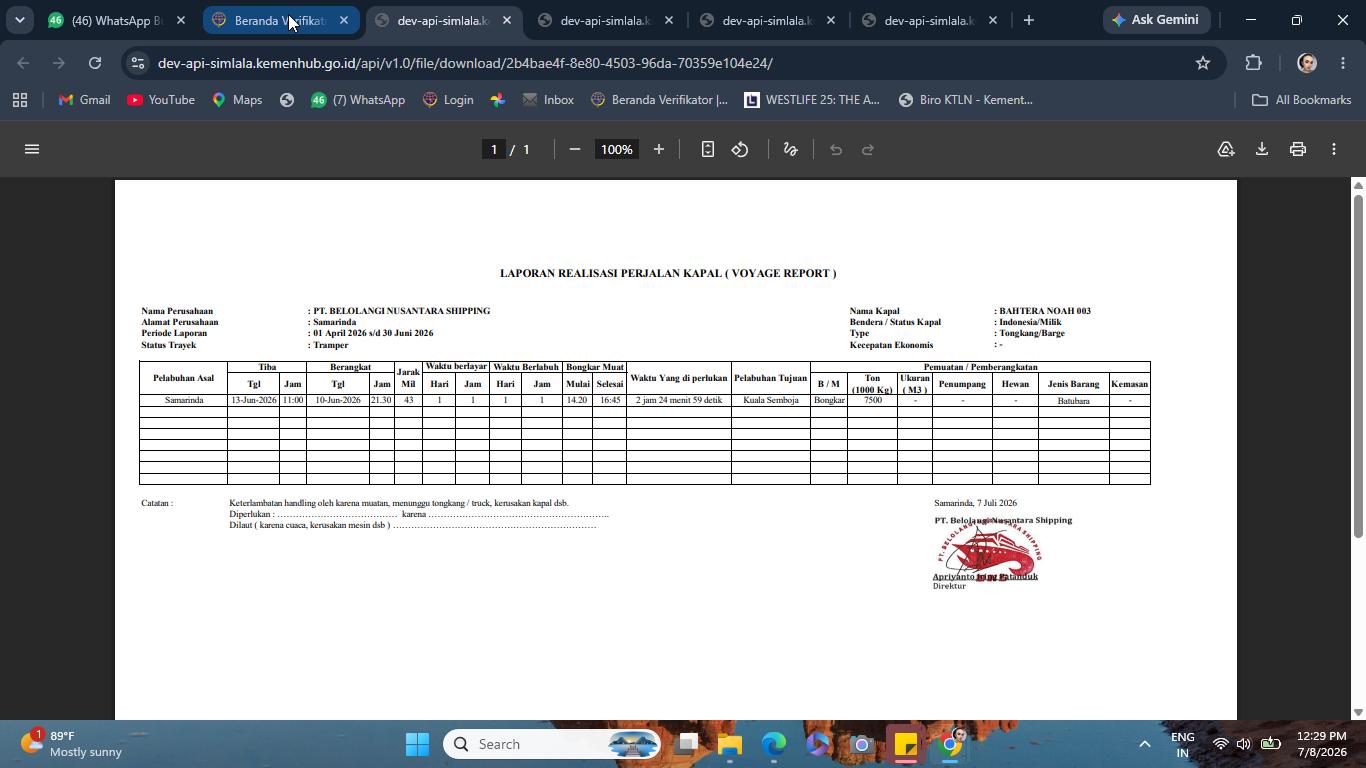1366x768 pixels.
Task: Reload the current page
Action: (95, 63)
